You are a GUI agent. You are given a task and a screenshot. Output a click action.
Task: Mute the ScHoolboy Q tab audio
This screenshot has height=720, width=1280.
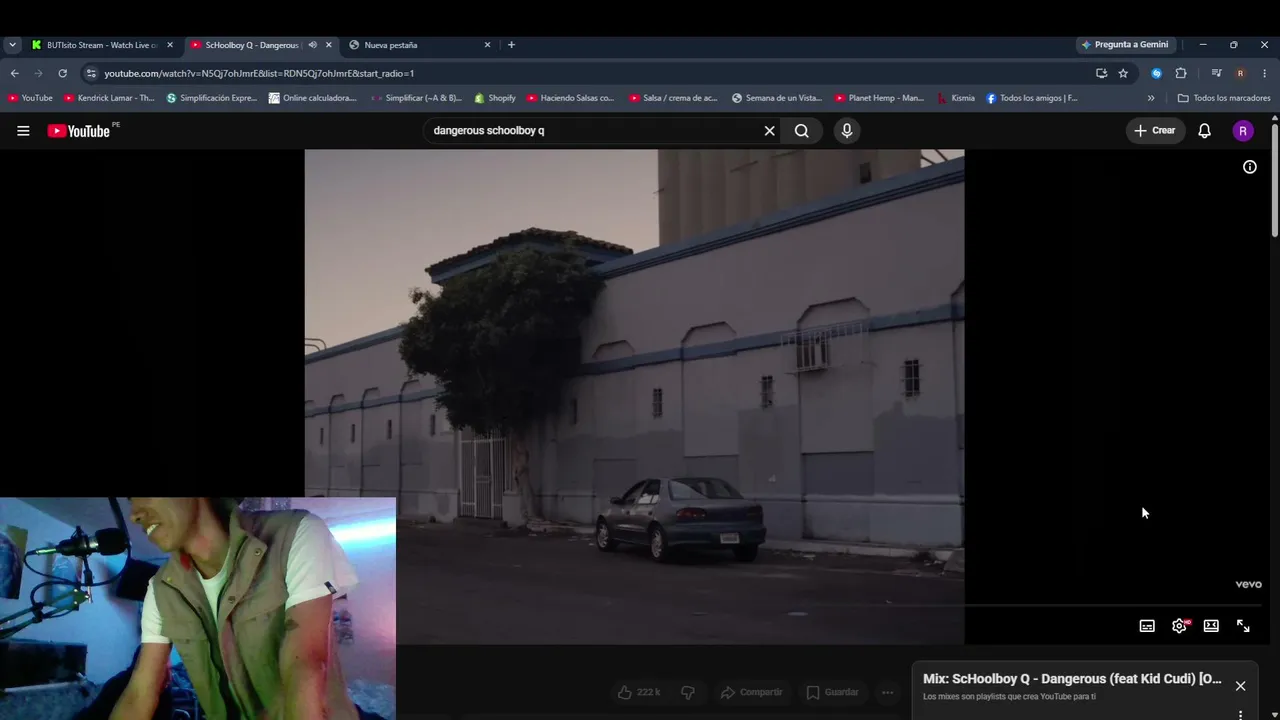pos(312,45)
